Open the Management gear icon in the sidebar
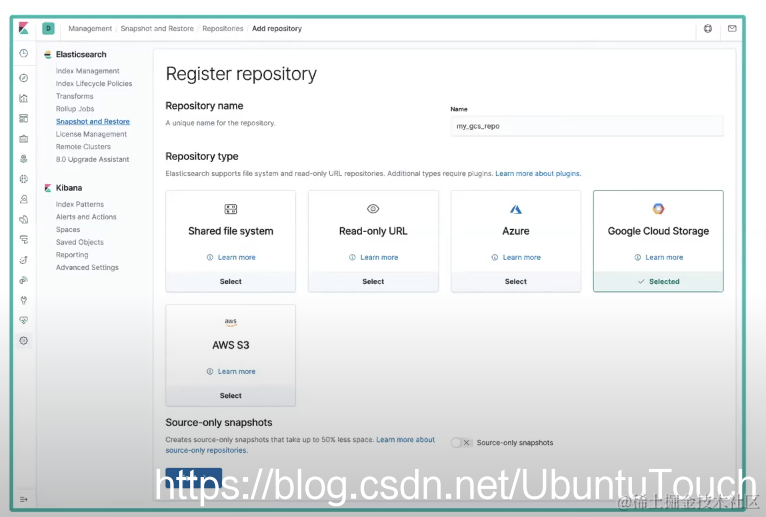The width and height of the screenshot is (766, 517). click(23, 341)
